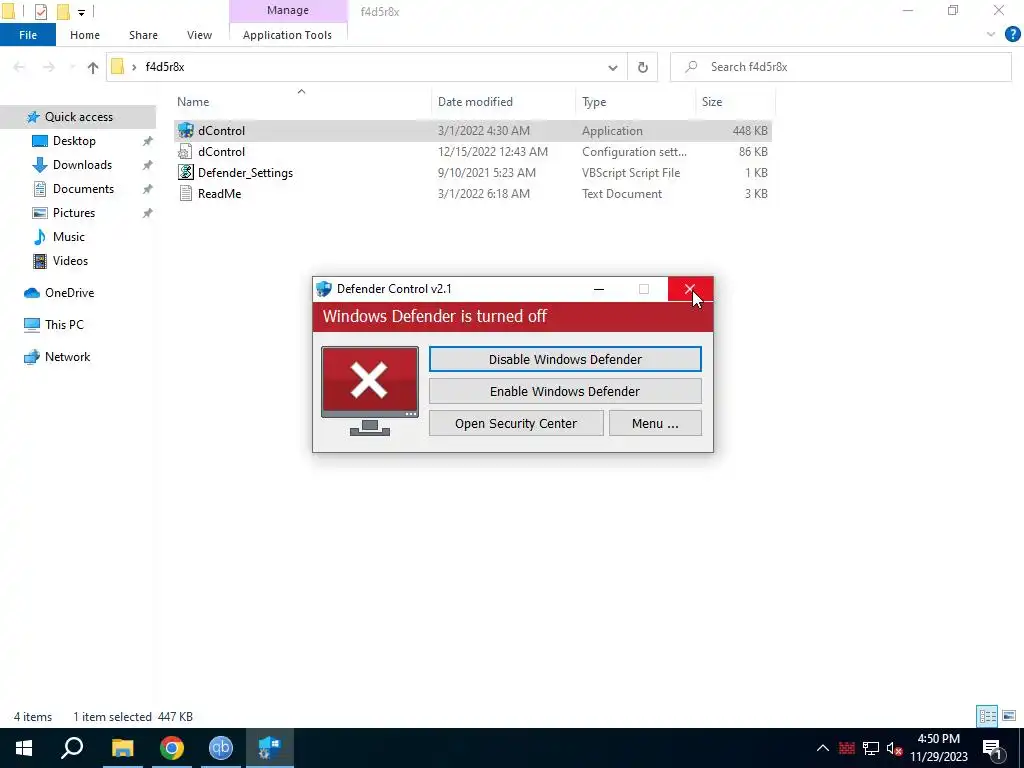This screenshot has height=768, width=1024.
Task: Click the muted volume tray icon
Action: pyautogui.click(x=894, y=748)
